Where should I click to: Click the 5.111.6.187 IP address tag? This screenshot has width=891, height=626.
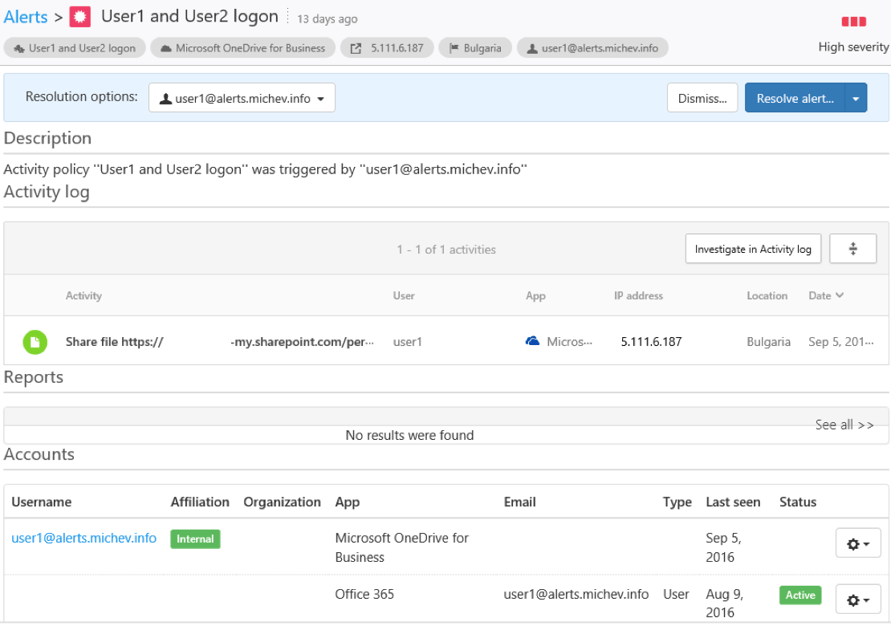coord(387,48)
